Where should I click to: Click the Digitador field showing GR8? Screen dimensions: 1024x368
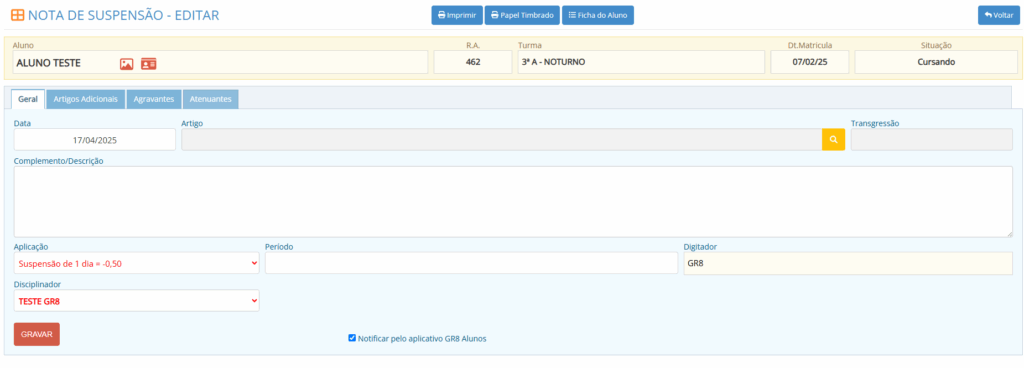click(x=848, y=264)
